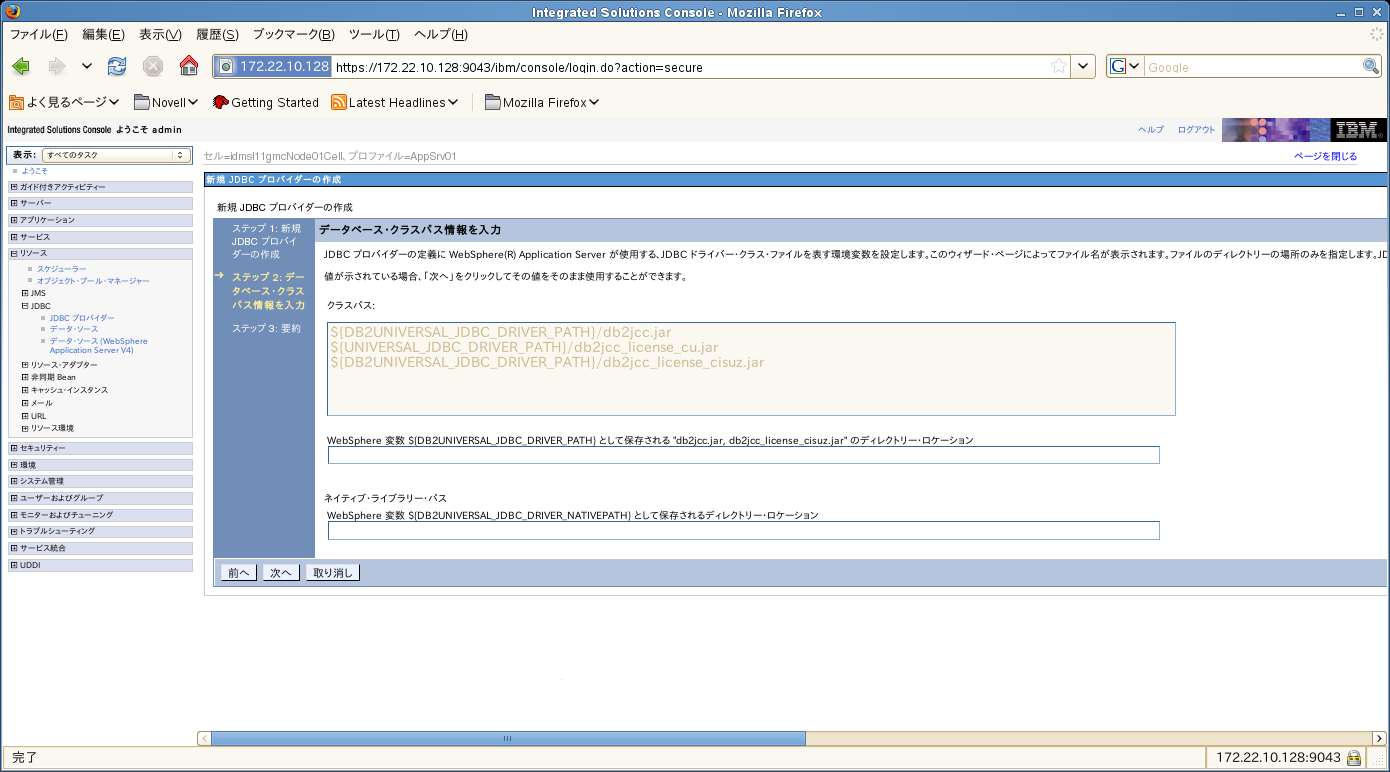Screen dimensions: 1390x772
Task: Click the 取り消し button
Action: (332, 573)
